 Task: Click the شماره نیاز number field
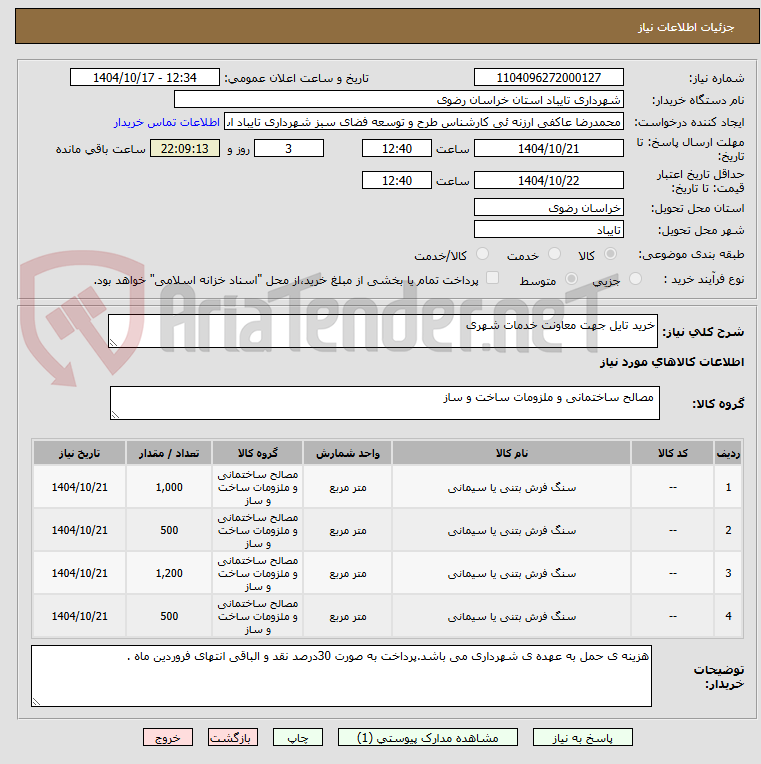[x=549, y=77]
